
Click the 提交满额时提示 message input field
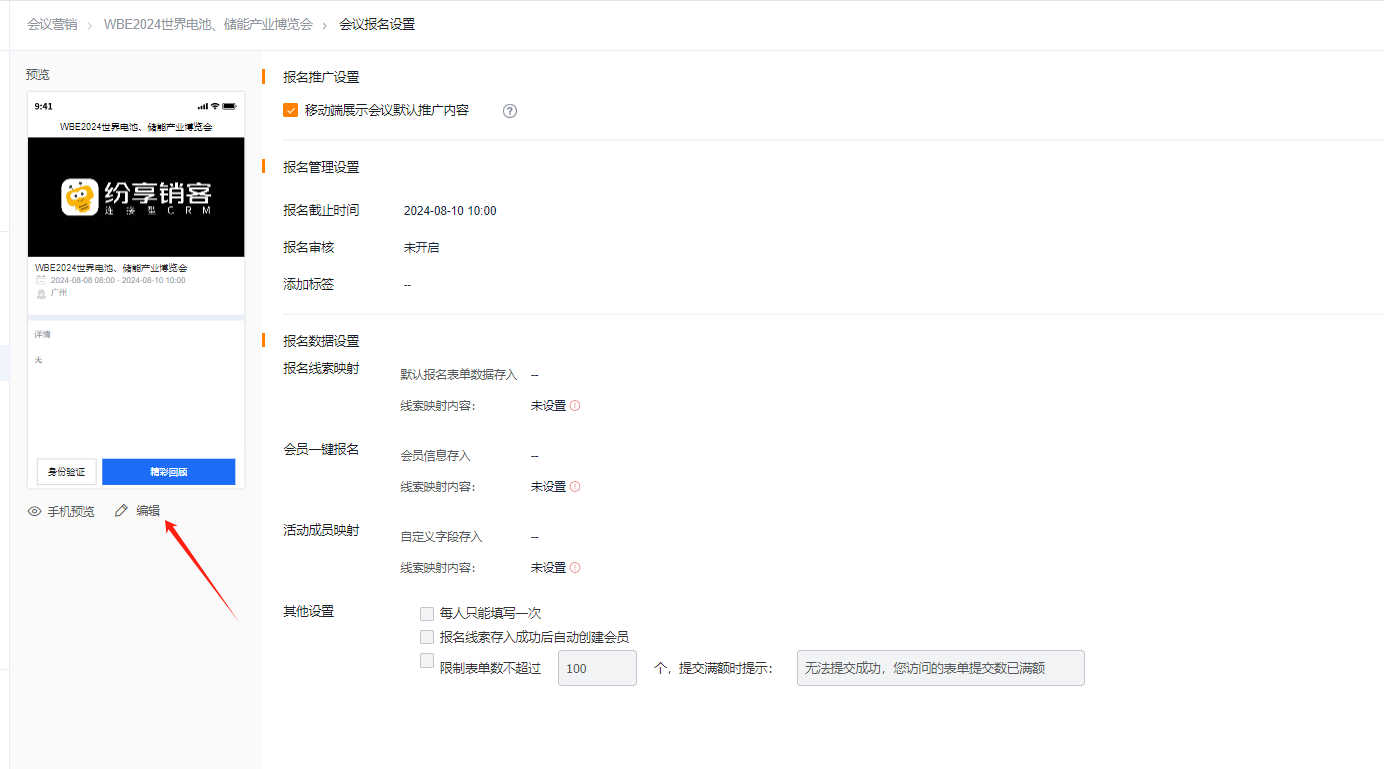coord(941,668)
